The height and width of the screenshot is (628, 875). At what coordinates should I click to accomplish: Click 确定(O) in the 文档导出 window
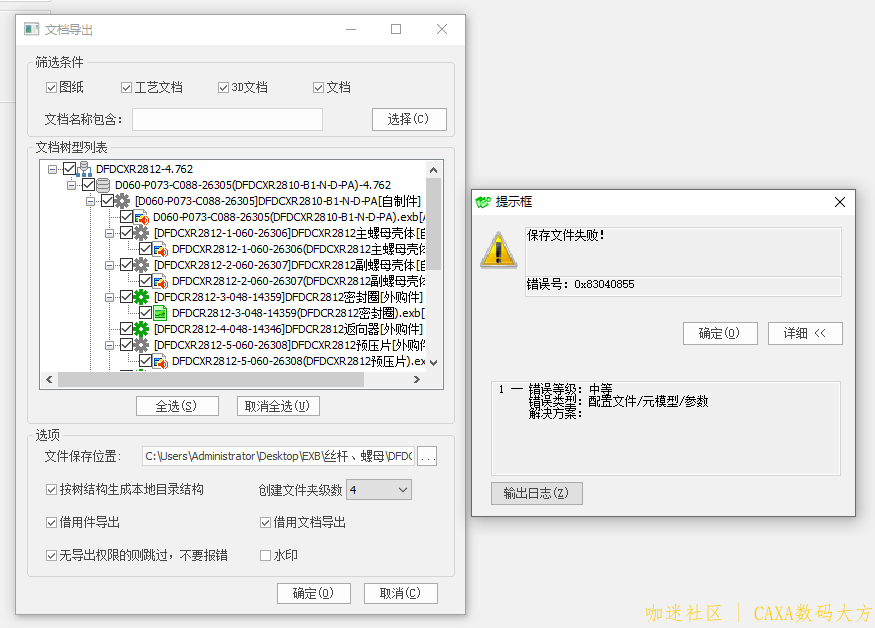coord(314,593)
